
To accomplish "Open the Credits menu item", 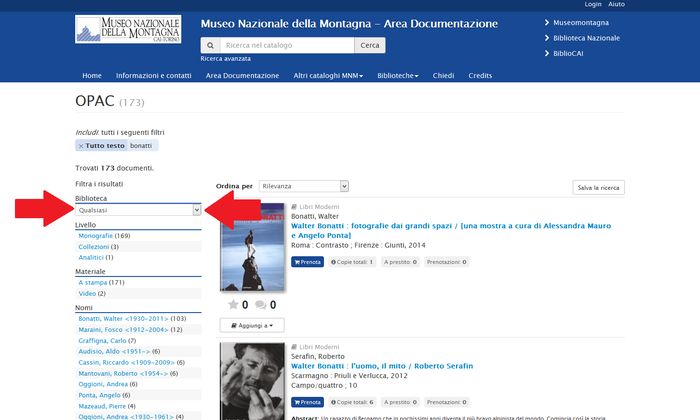I will (480, 76).
